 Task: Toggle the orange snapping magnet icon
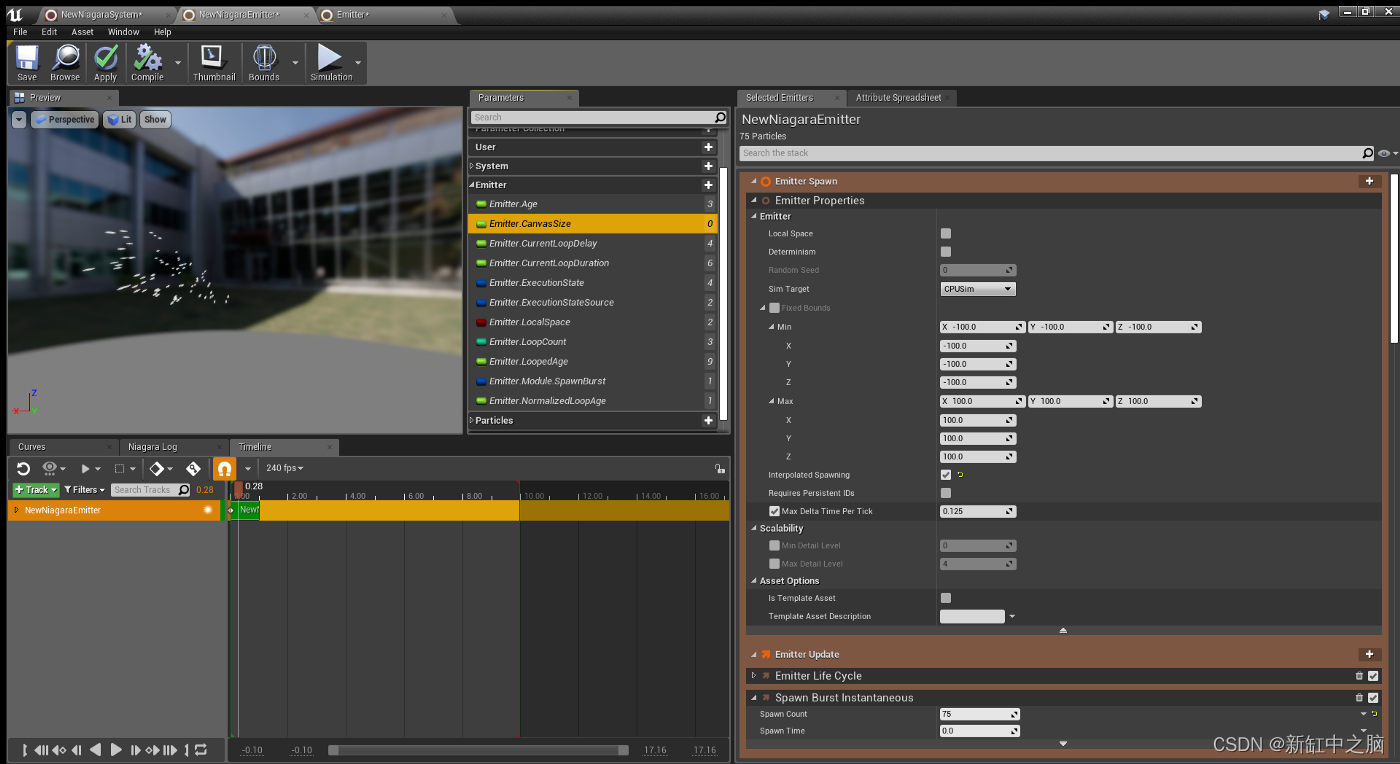pos(224,468)
